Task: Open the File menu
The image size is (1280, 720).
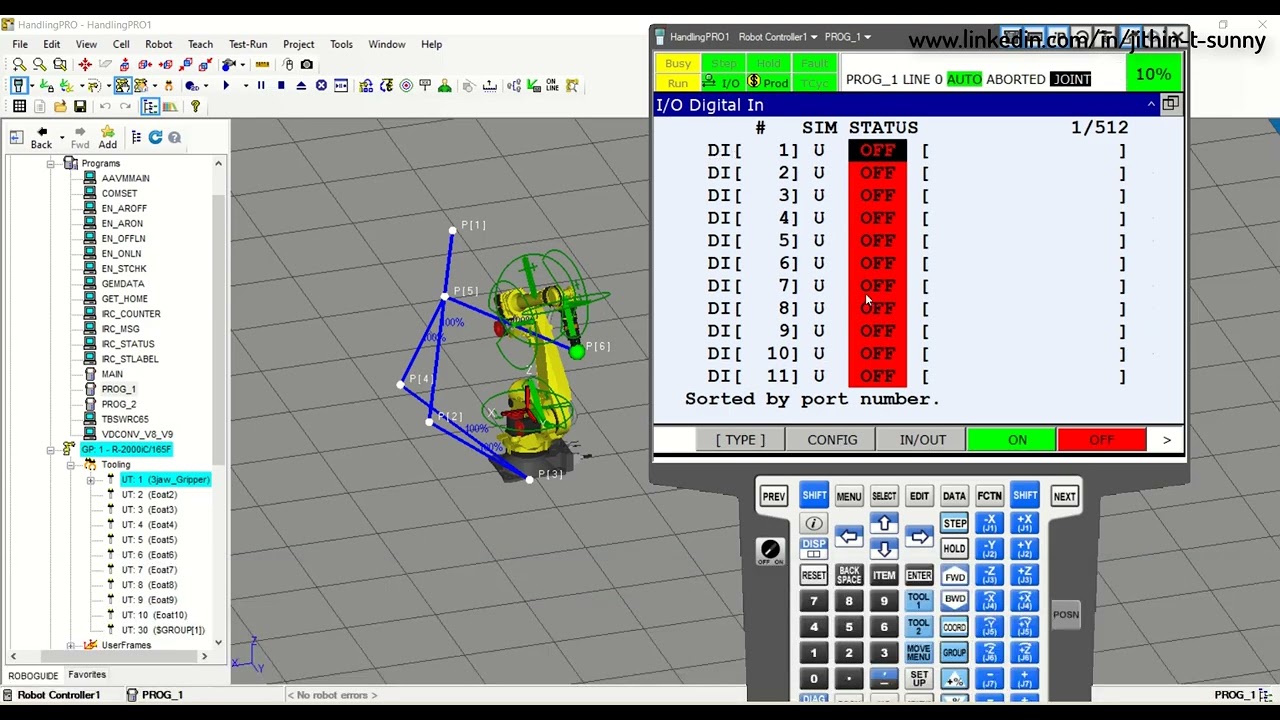Action: click(x=20, y=44)
